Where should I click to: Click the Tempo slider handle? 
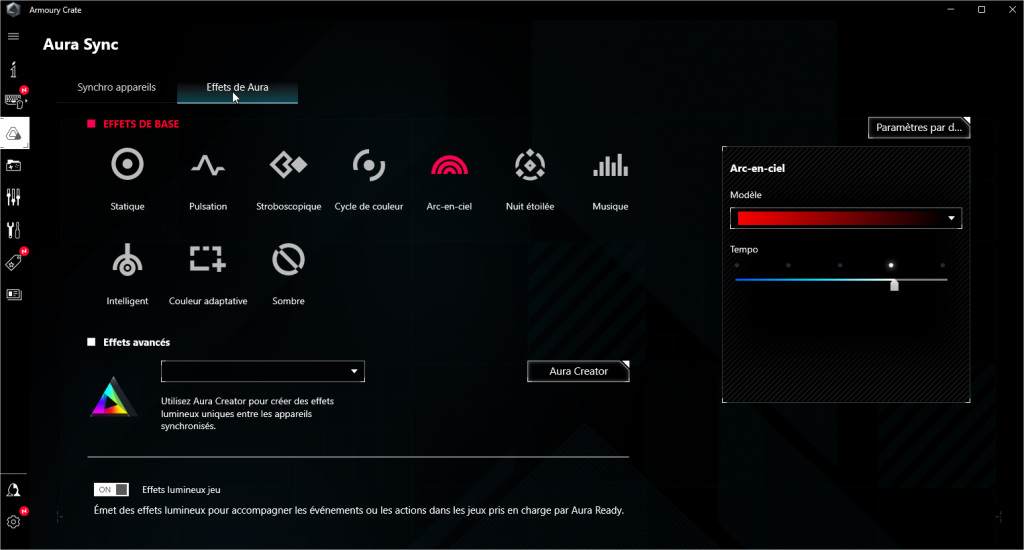894,285
